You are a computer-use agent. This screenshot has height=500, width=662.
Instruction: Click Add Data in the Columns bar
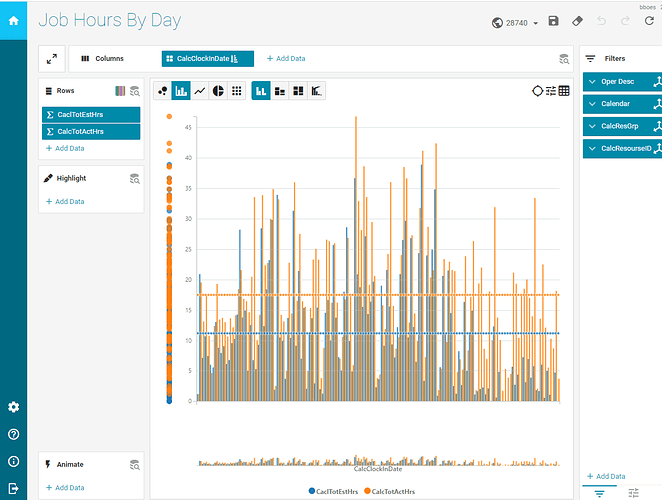286,59
